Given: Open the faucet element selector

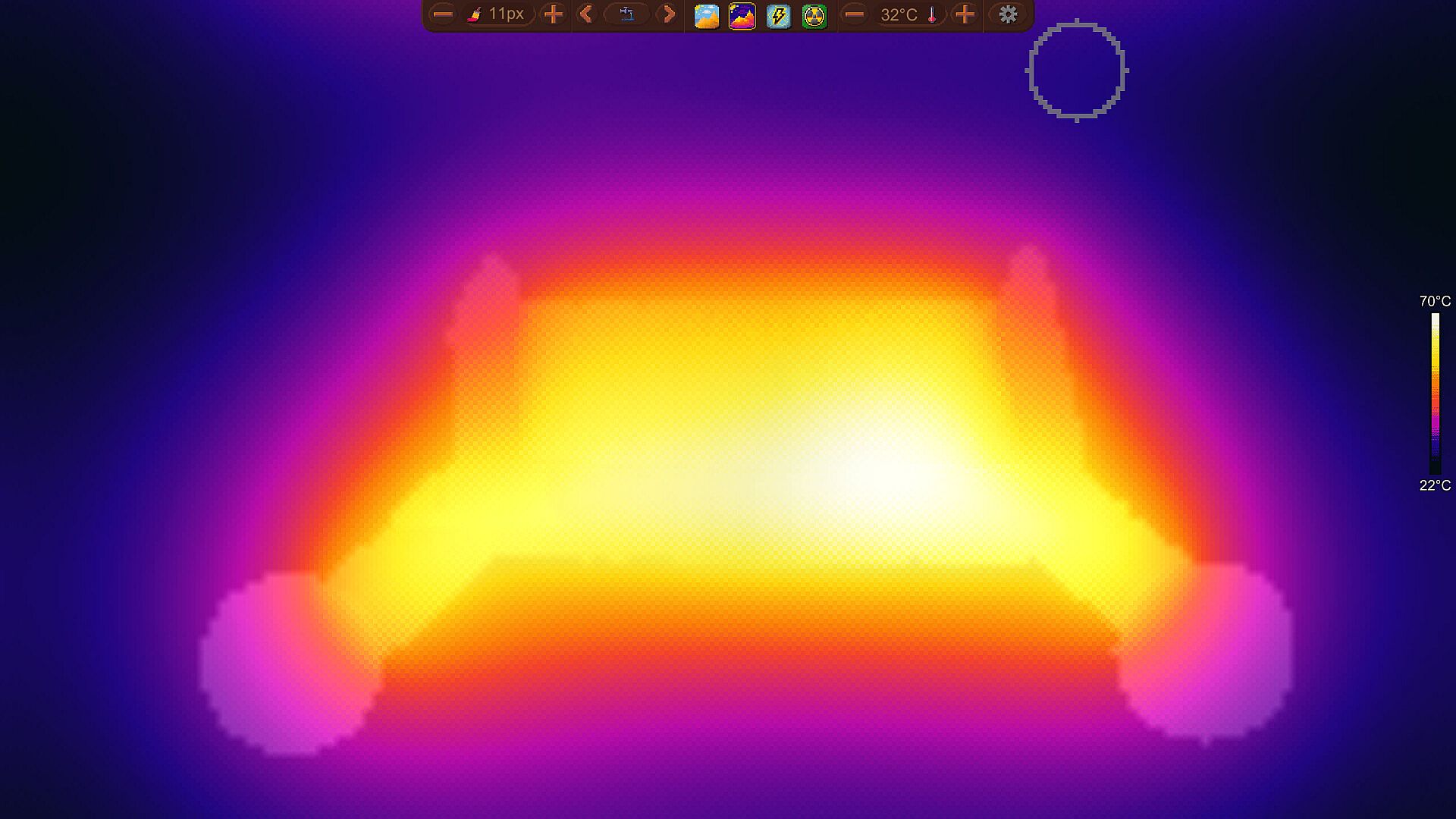Looking at the screenshot, I should click(x=627, y=14).
